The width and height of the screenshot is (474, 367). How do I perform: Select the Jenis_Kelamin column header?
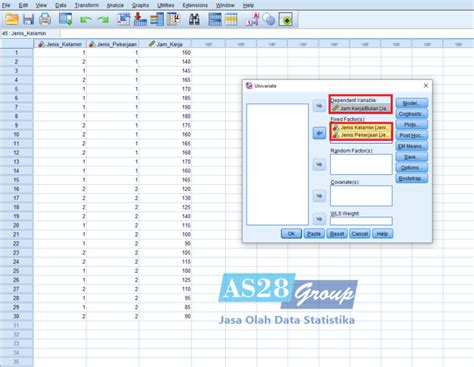60,44
